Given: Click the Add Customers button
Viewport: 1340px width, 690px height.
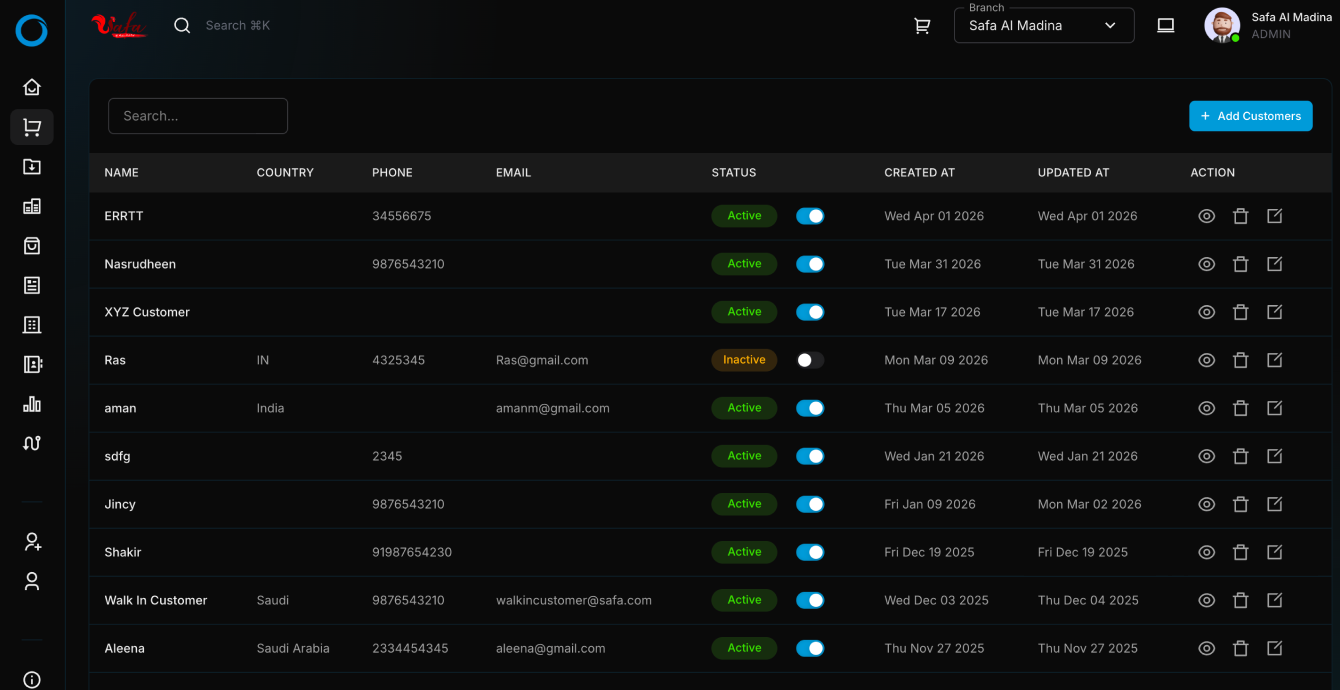Looking at the screenshot, I should pyautogui.click(x=1250, y=116).
